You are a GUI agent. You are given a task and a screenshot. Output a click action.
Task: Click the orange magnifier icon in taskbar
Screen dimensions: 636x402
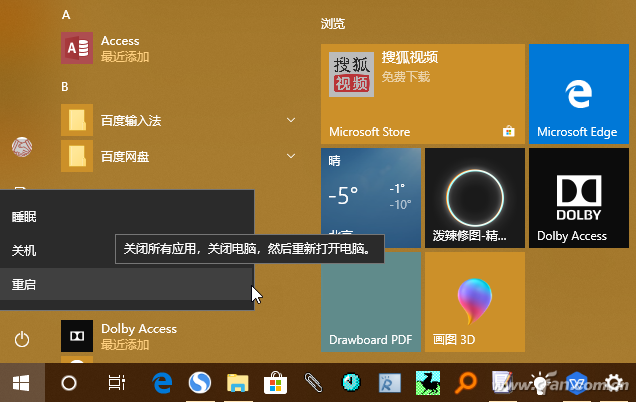tap(465, 383)
